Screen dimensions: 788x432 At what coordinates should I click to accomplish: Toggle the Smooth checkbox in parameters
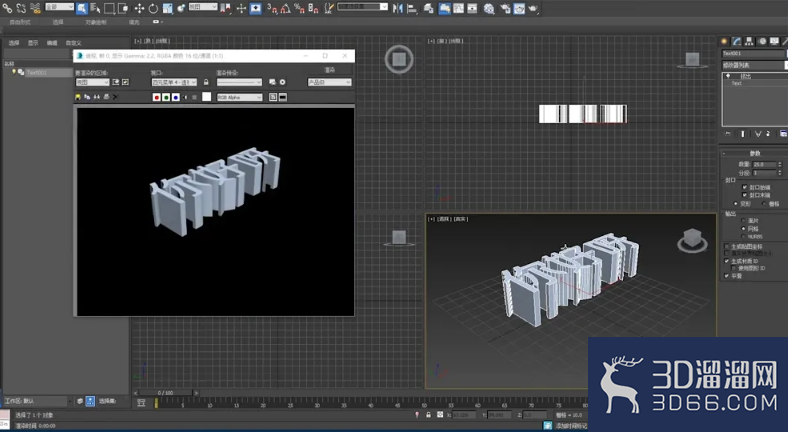tap(726, 276)
